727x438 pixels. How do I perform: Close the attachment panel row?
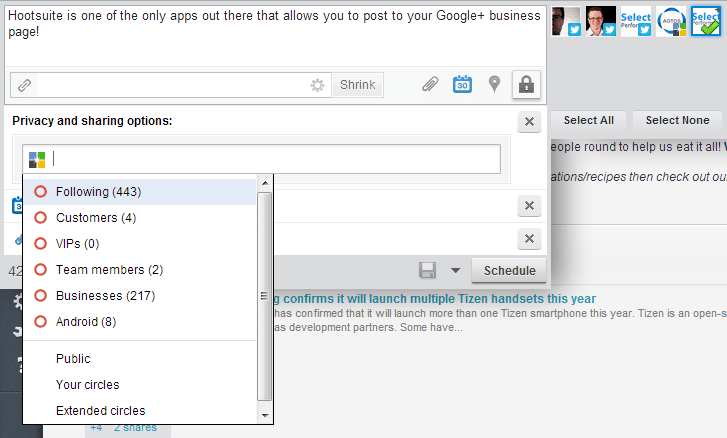point(529,239)
